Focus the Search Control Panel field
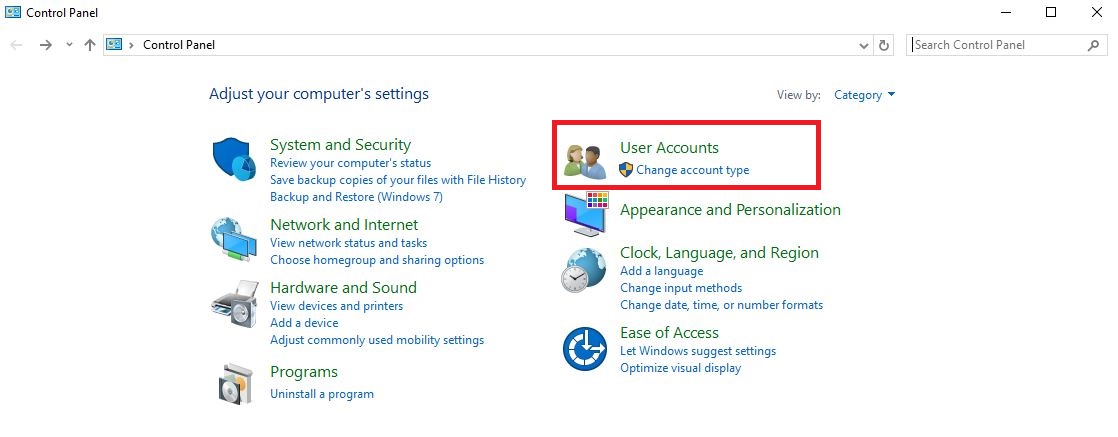This screenshot has height=437, width=1118. point(995,45)
